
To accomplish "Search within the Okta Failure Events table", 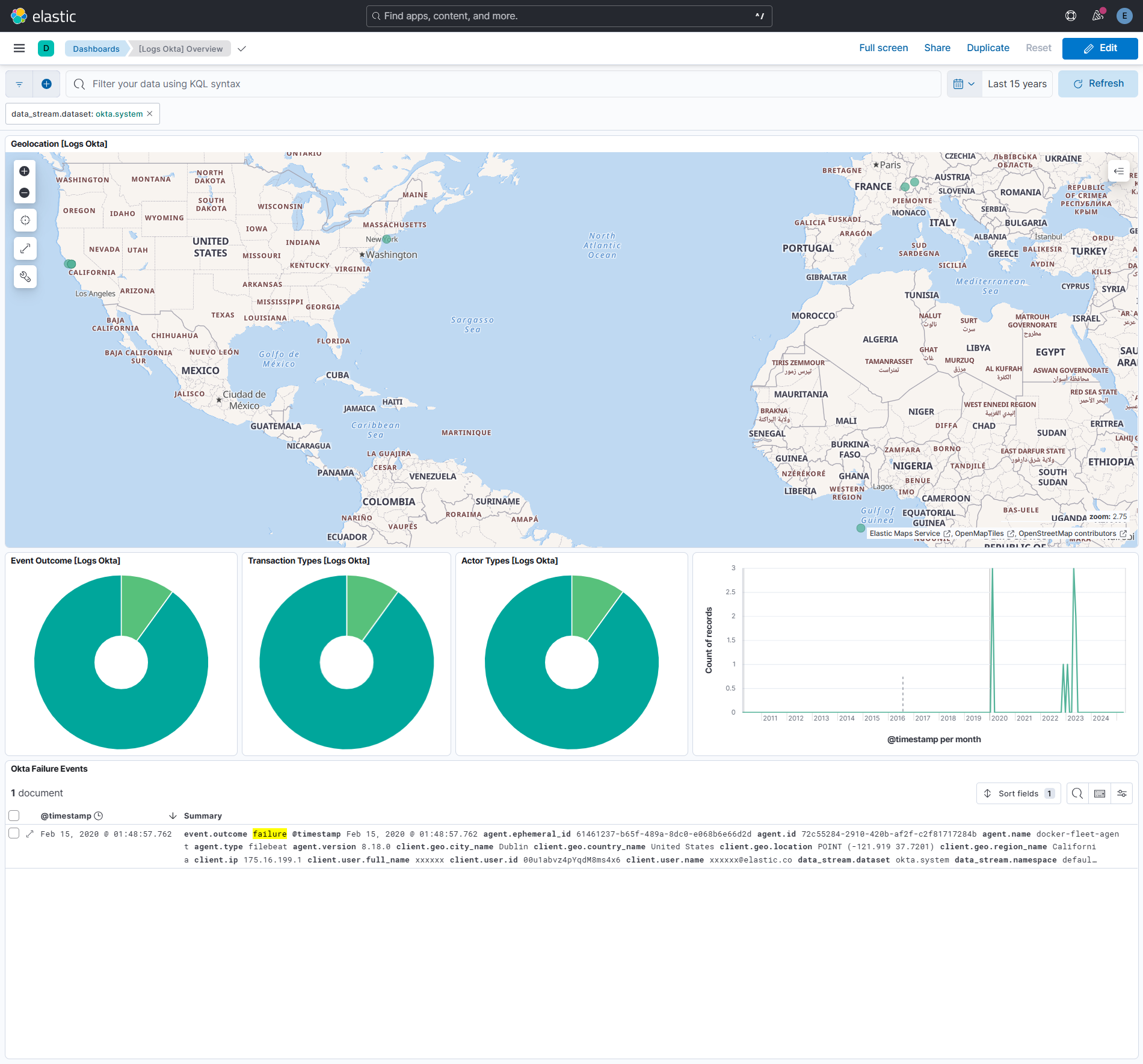I will click(1077, 793).
